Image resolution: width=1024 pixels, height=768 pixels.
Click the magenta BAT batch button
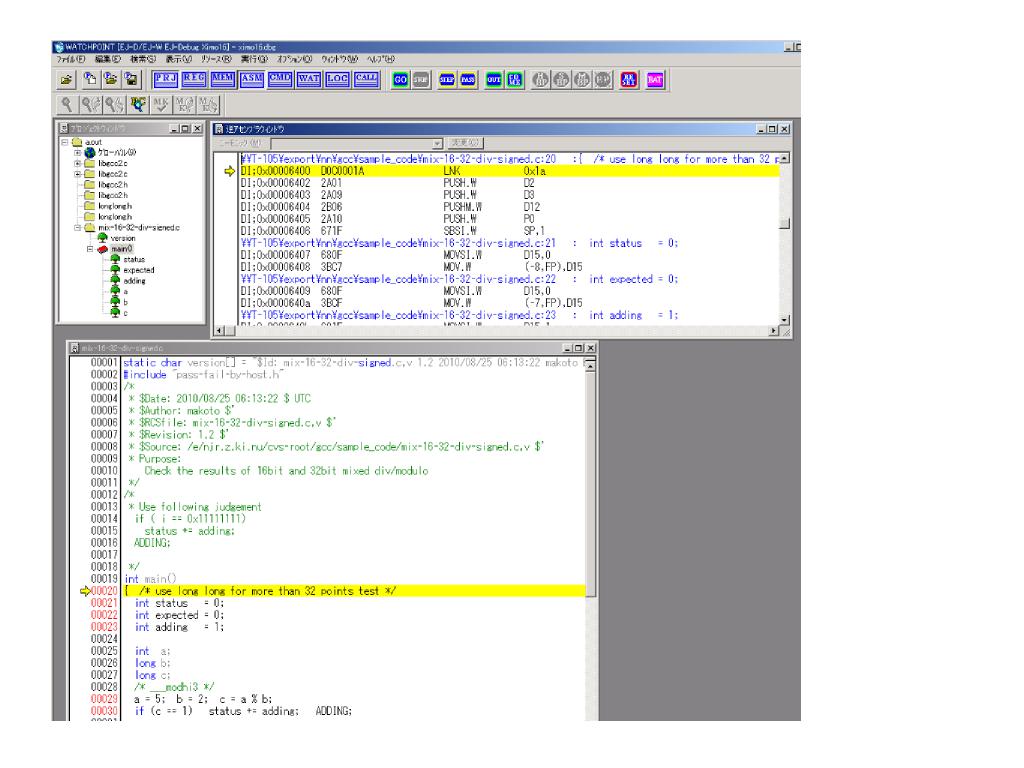(655, 80)
